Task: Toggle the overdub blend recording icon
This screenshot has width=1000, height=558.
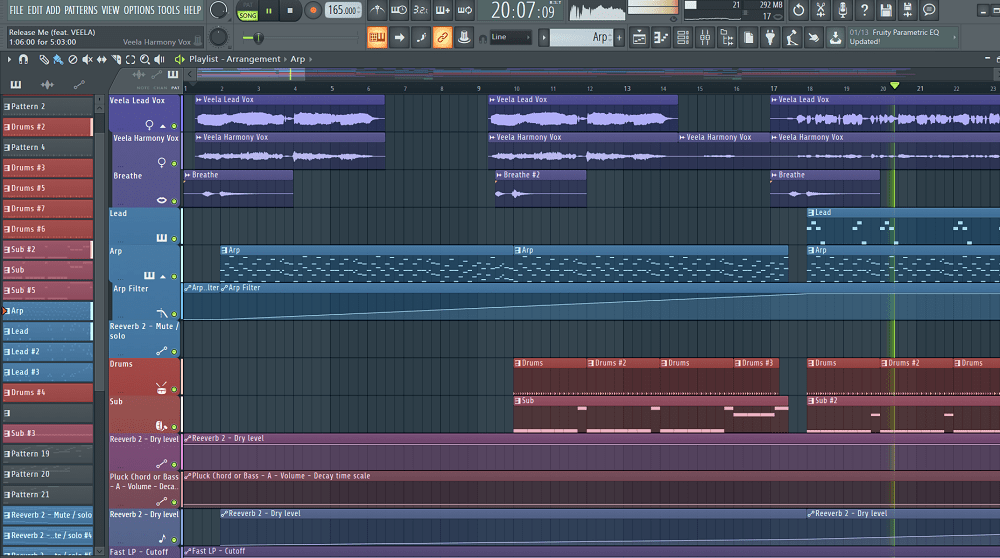Action: (443, 10)
